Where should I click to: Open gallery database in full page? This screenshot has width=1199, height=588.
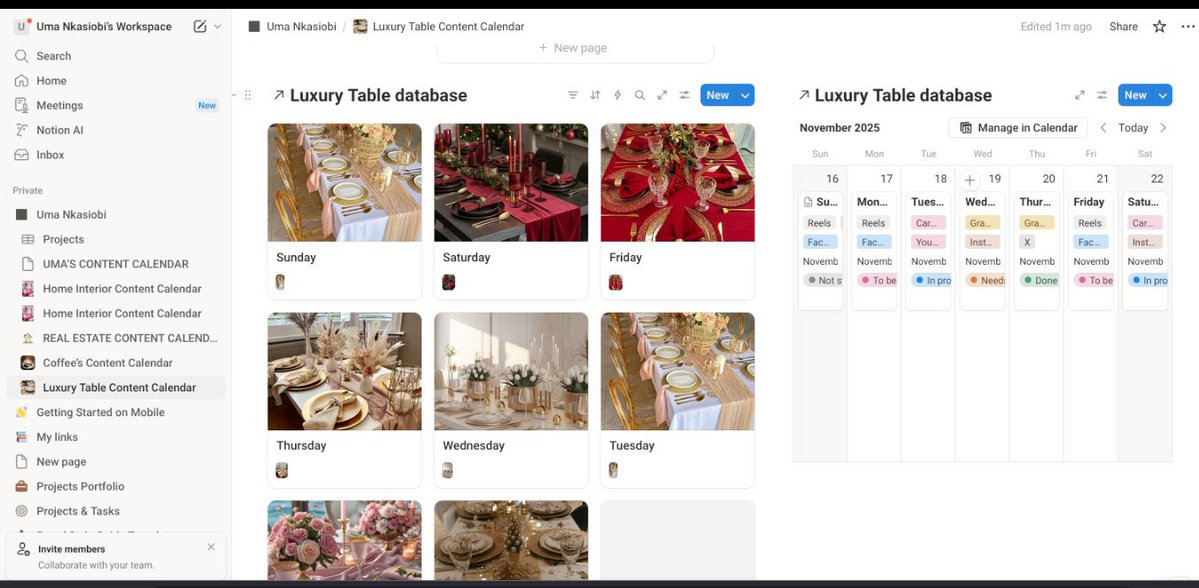click(662, 96)
